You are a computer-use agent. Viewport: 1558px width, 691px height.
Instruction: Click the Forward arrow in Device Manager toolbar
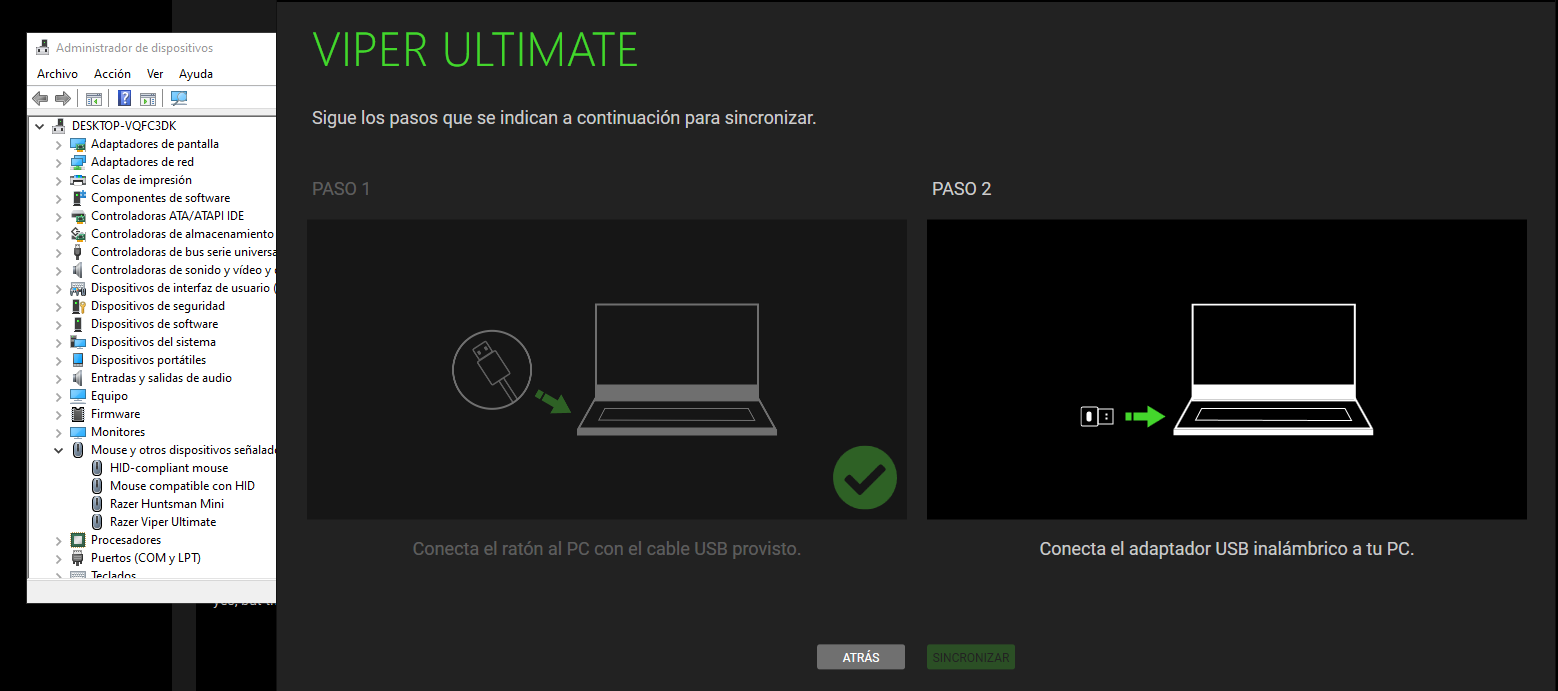point(62,98)
